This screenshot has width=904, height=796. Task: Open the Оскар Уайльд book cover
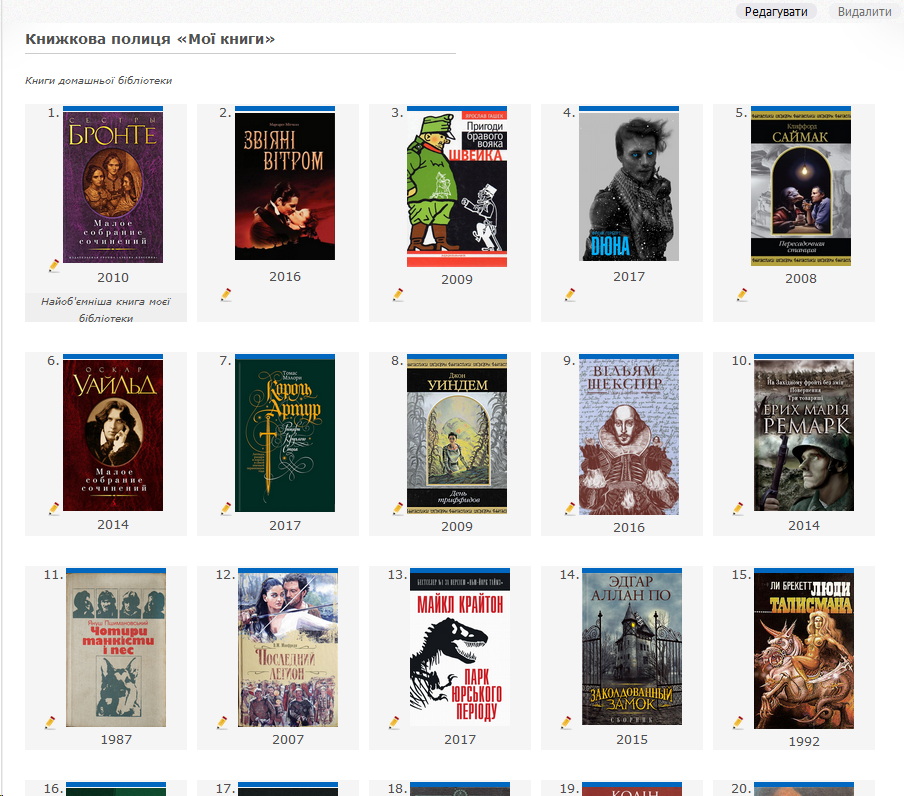113,433
